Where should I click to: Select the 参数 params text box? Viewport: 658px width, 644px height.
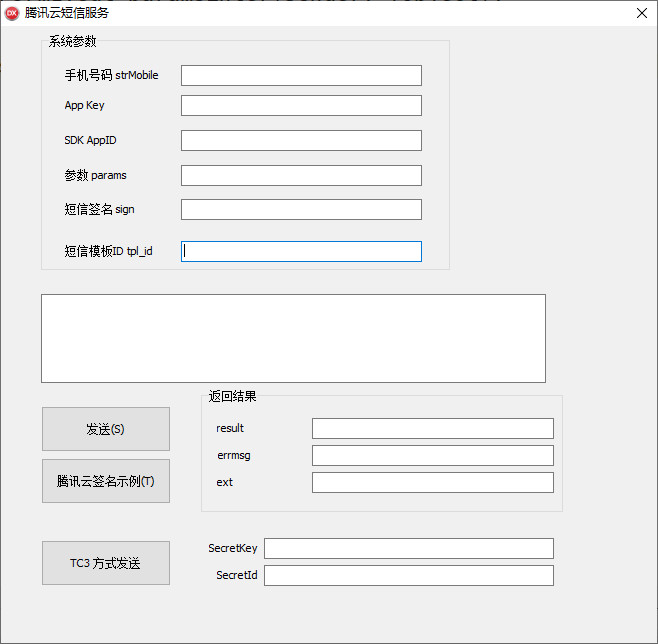[301, 175]
